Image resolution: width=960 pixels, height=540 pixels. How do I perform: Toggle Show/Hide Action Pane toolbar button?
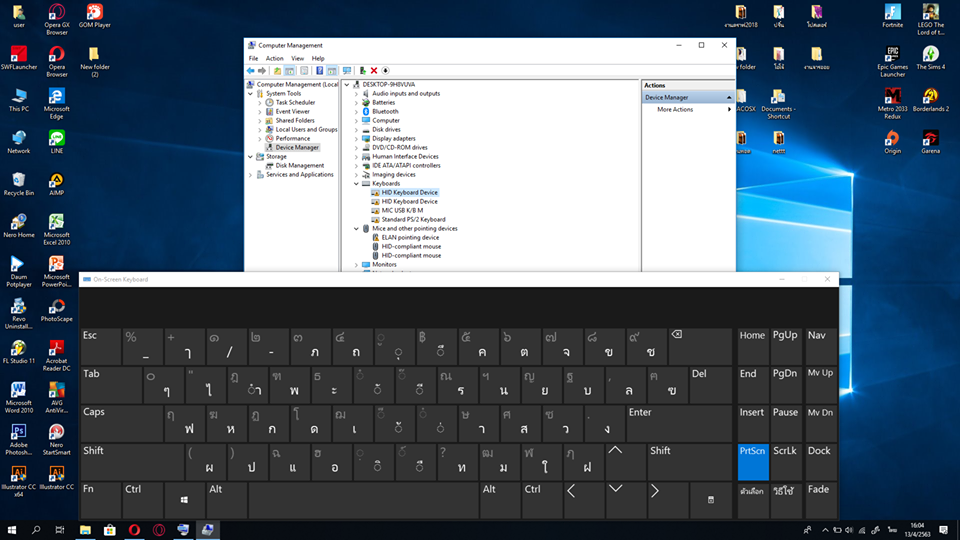click(332, 70)
